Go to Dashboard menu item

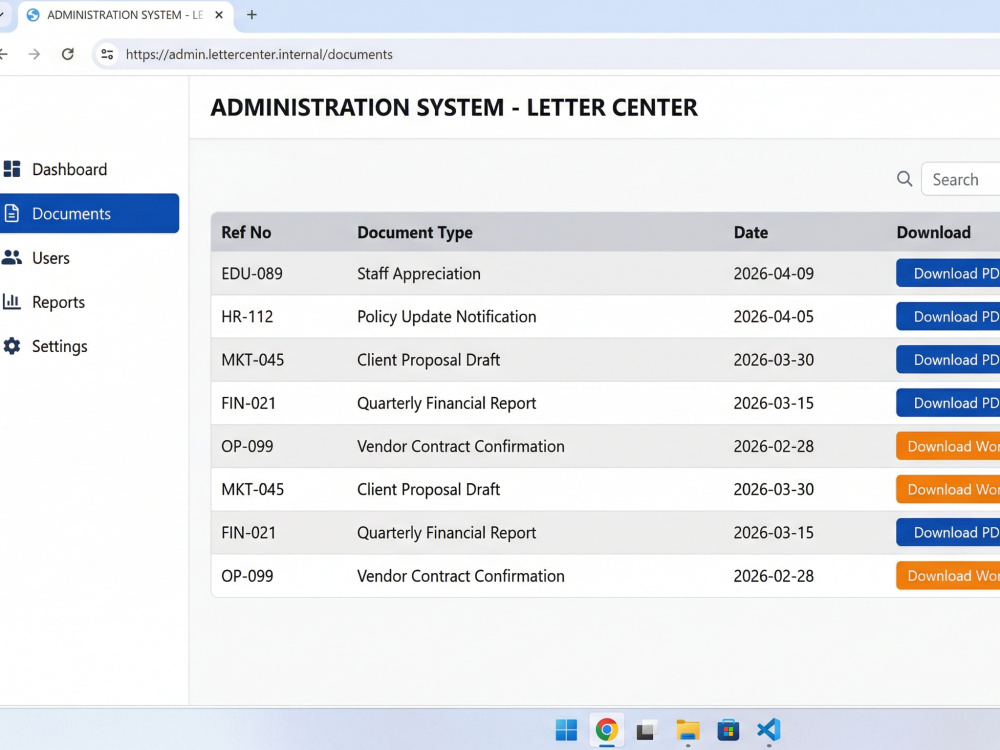tap(70, 169)
